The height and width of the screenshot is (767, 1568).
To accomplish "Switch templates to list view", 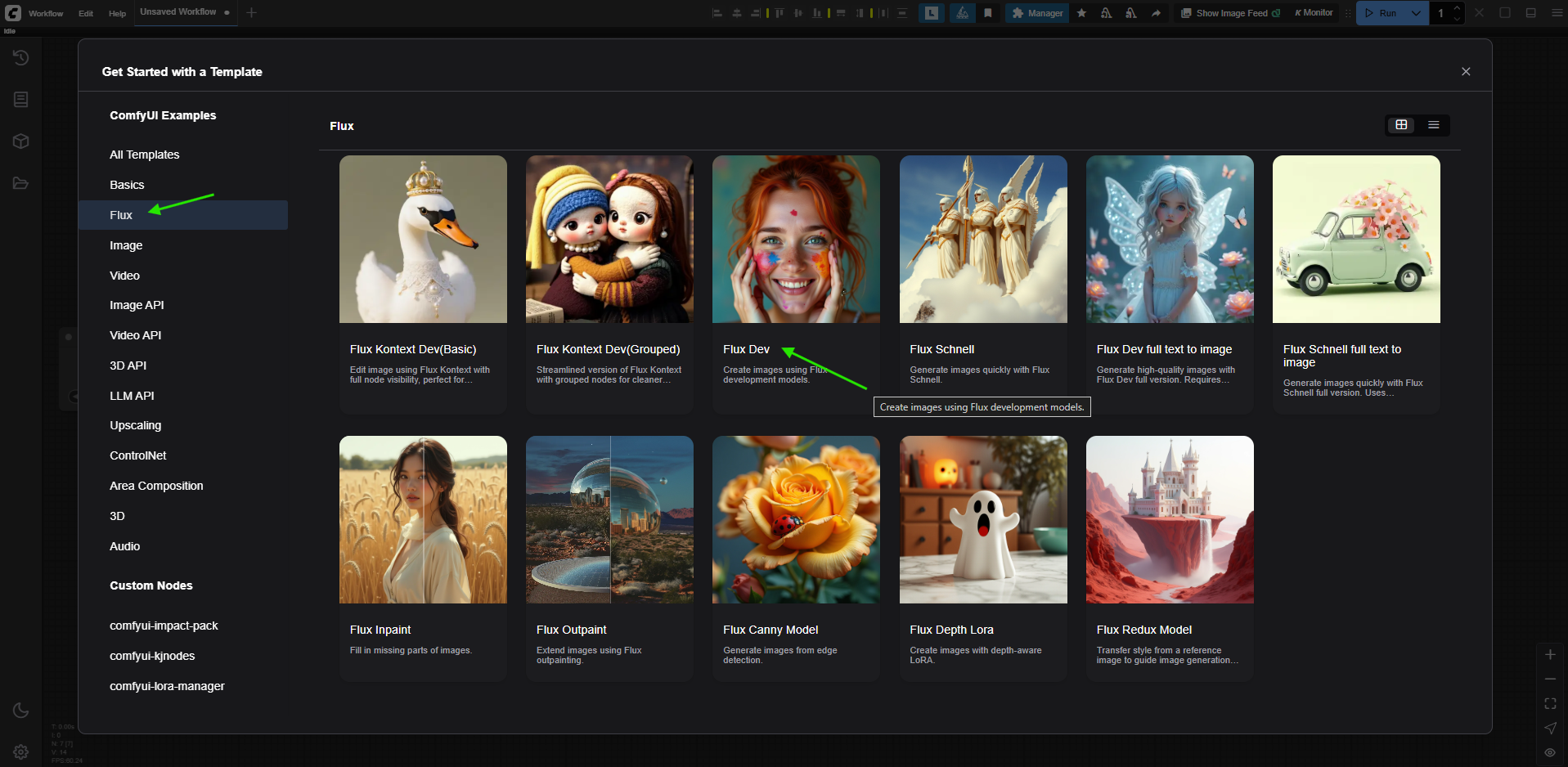I will (1434, 125).
